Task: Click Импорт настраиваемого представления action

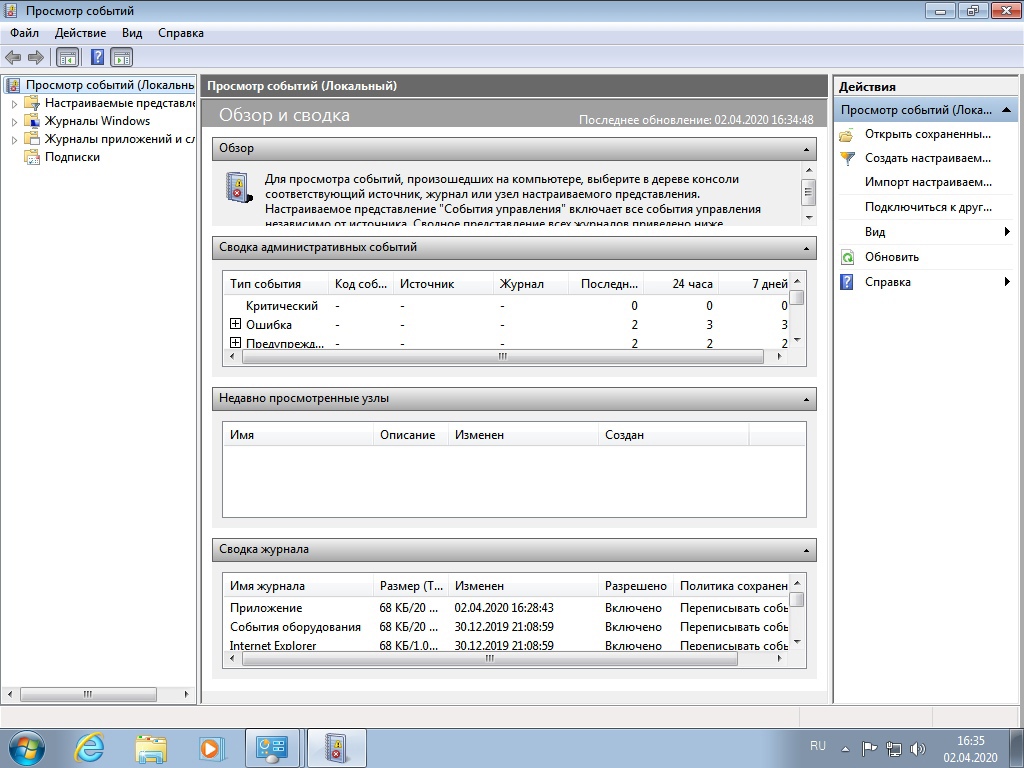Action: (x=927, y=182)
